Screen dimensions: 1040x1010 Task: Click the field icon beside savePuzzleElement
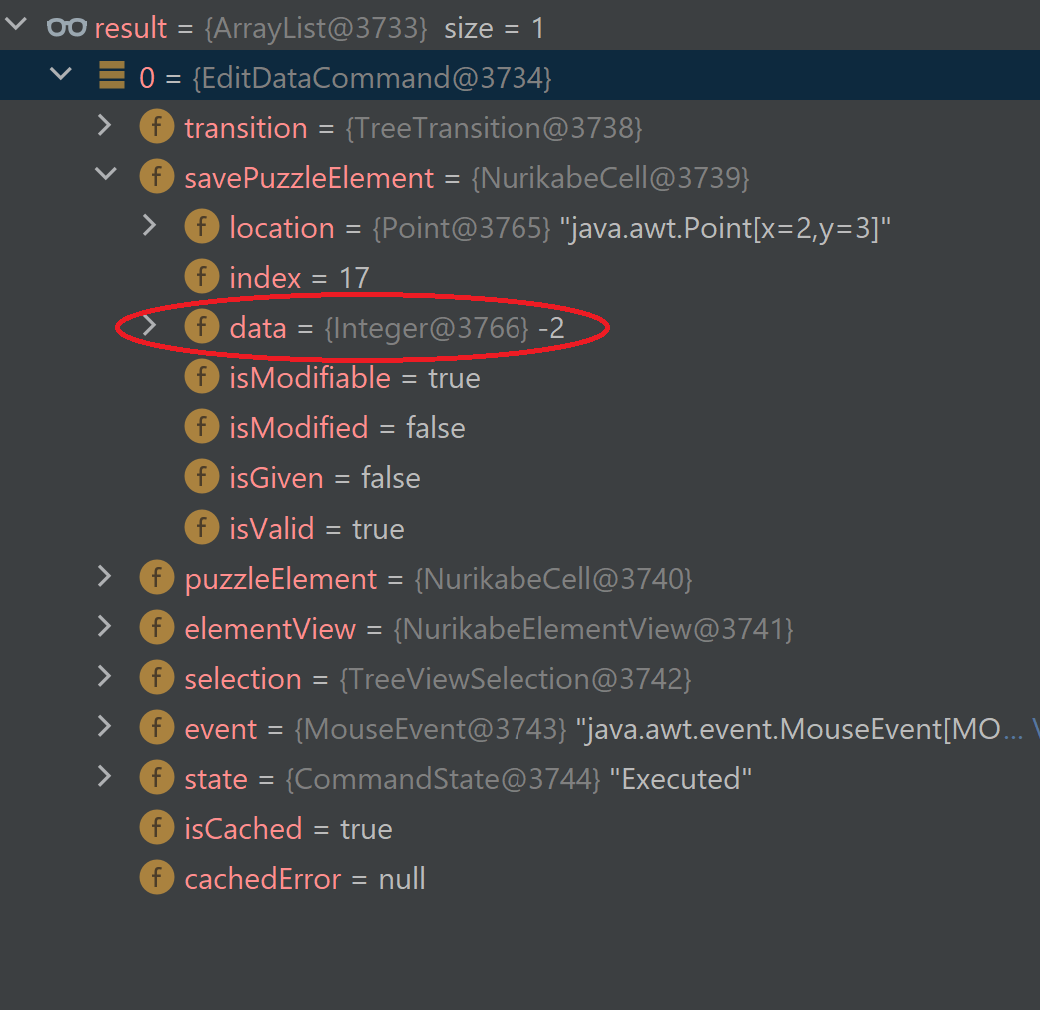coord(157,177)
